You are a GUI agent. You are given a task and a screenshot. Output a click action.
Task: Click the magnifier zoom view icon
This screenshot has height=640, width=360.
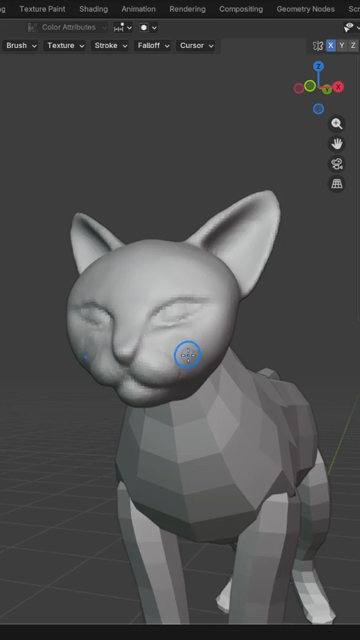tap(337, 124)
